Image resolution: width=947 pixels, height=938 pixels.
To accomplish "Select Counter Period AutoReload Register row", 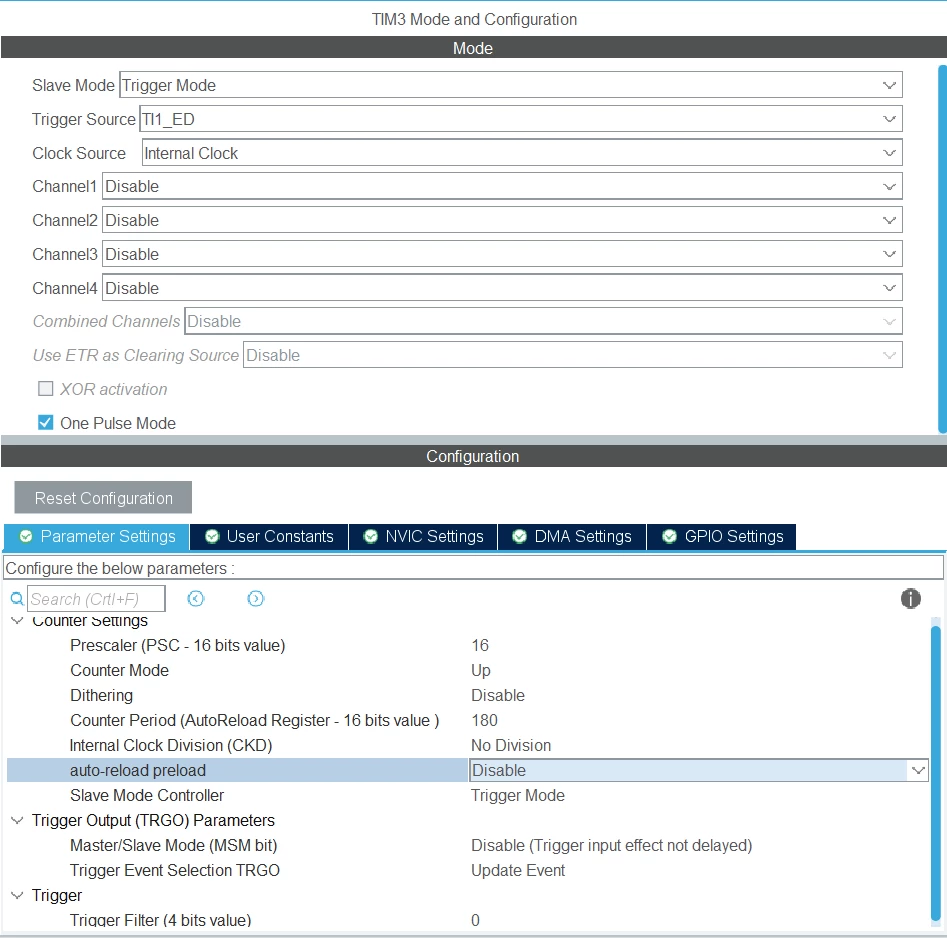I will (254, 720).
